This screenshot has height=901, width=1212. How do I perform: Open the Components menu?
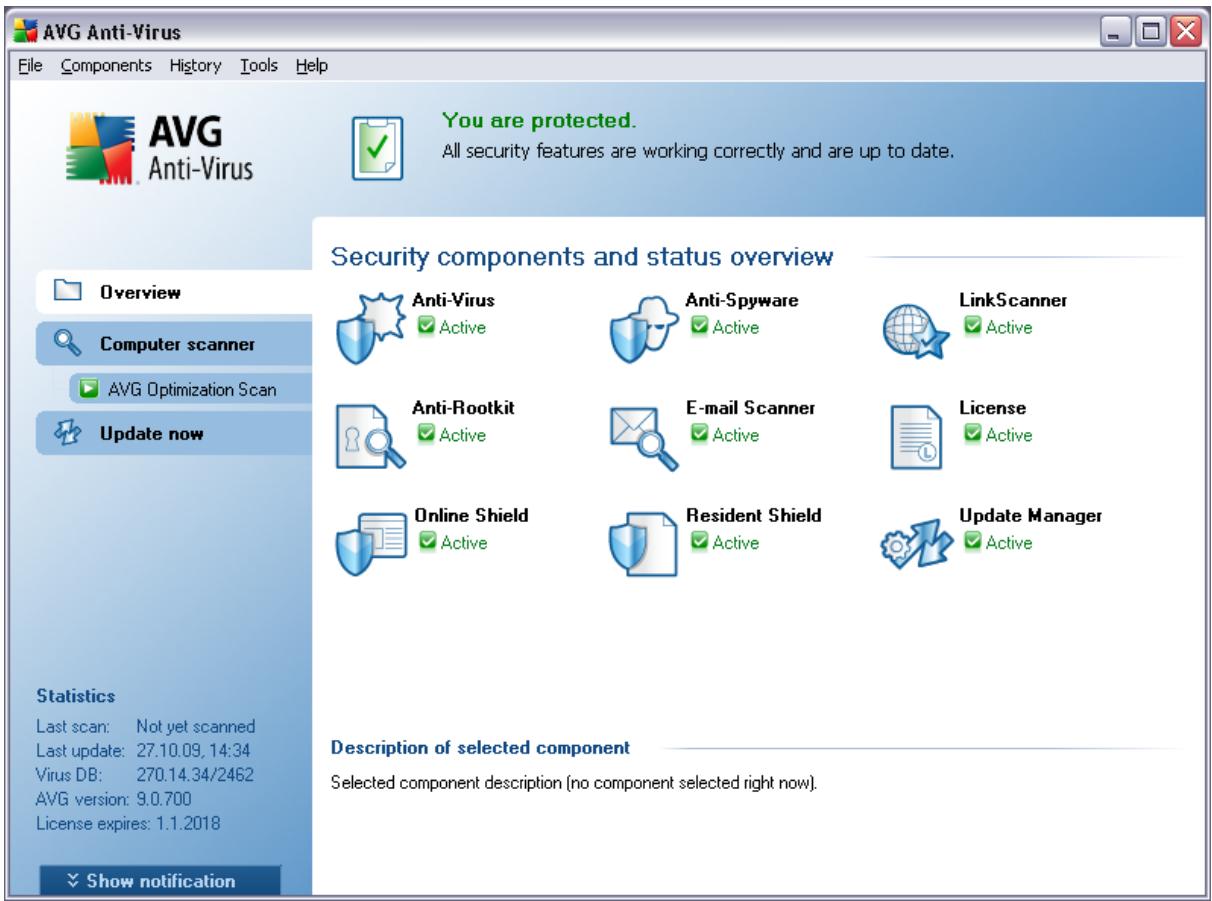(x=106, y=67)
